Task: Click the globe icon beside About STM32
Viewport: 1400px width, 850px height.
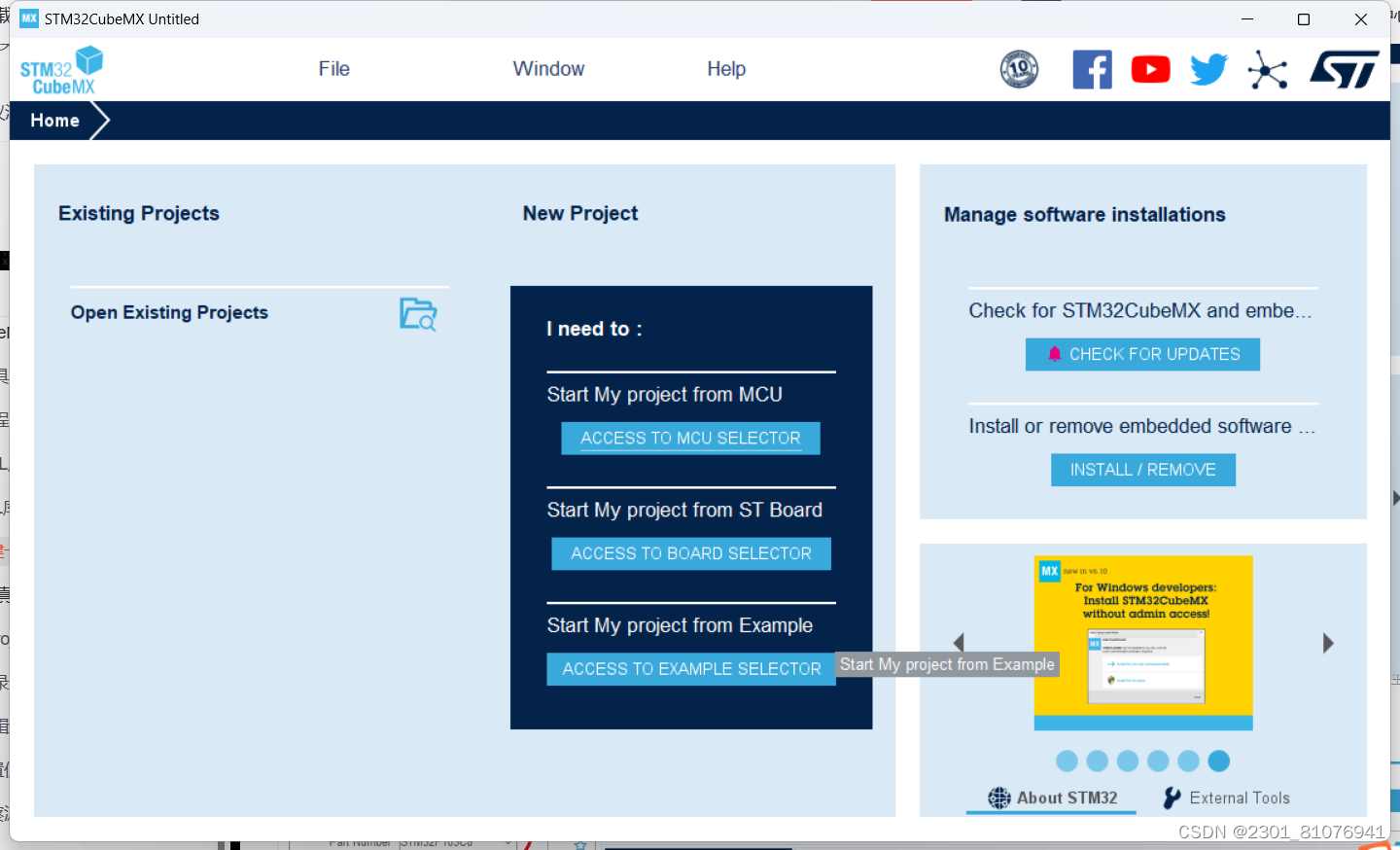Action: tap(999, 797)
